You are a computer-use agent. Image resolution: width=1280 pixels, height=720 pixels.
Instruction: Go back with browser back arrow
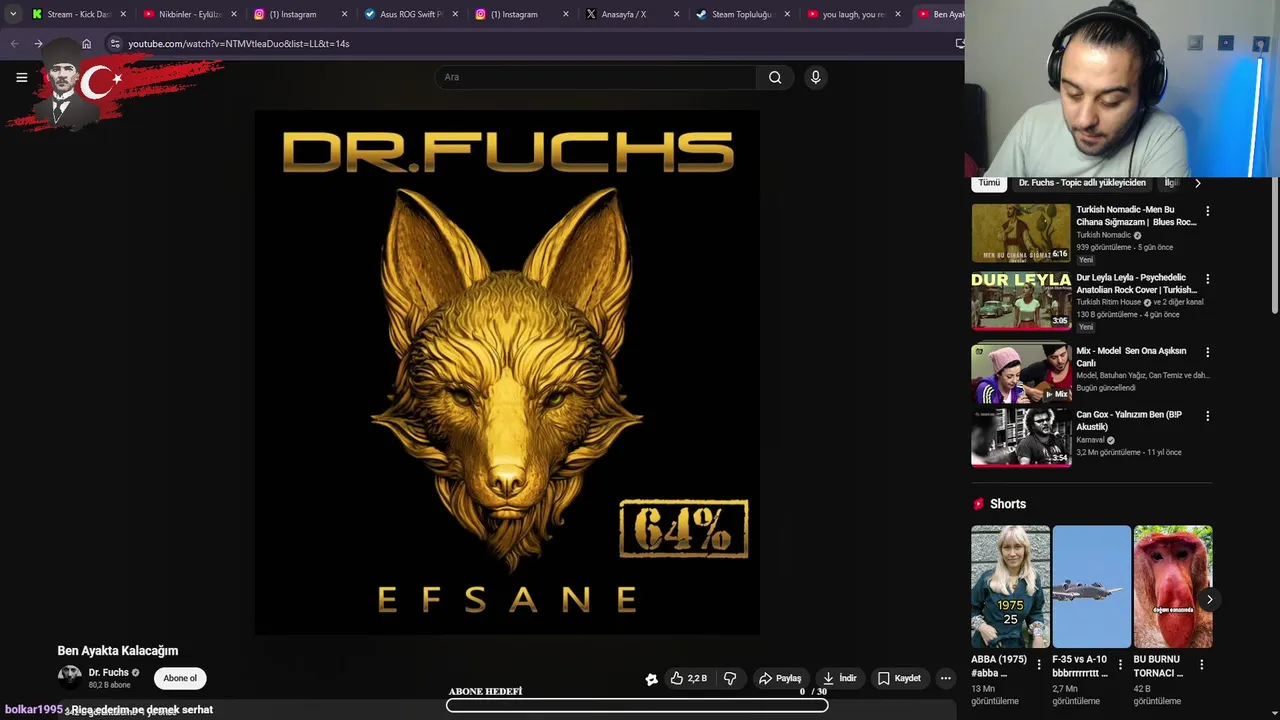point(14,44)
